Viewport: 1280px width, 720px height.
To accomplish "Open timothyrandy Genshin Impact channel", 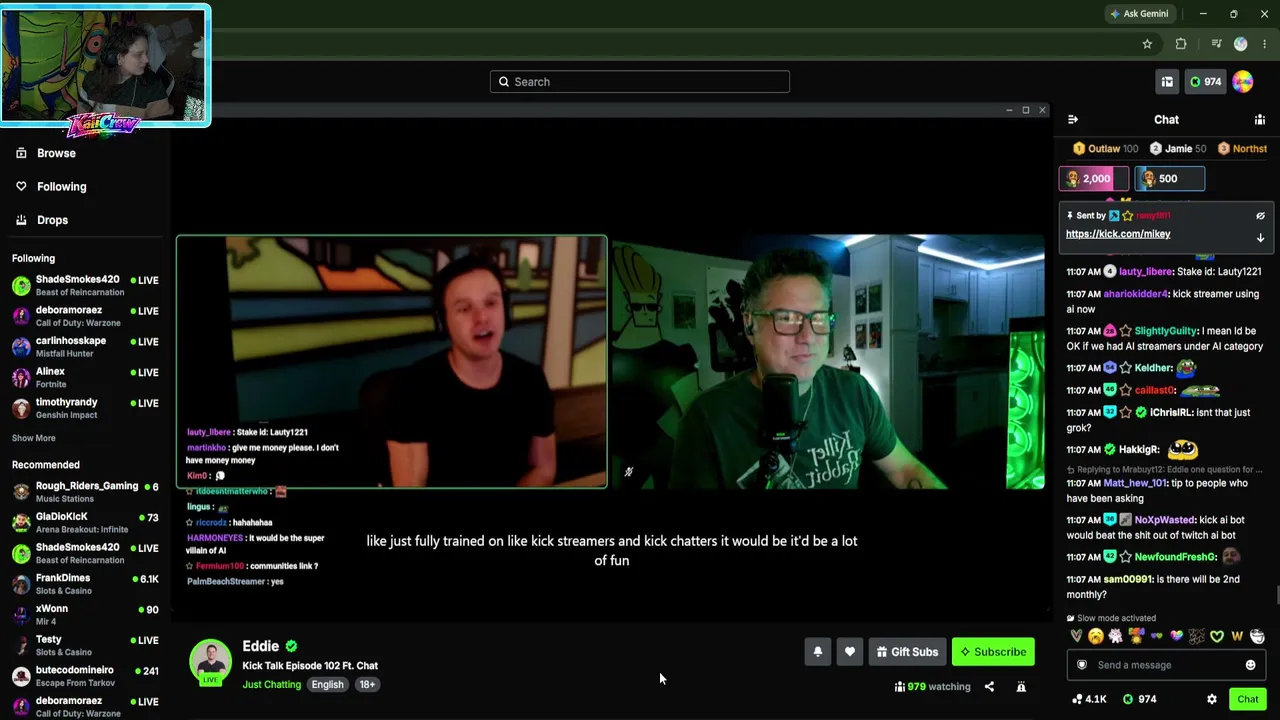I will (x=86, y=409).
